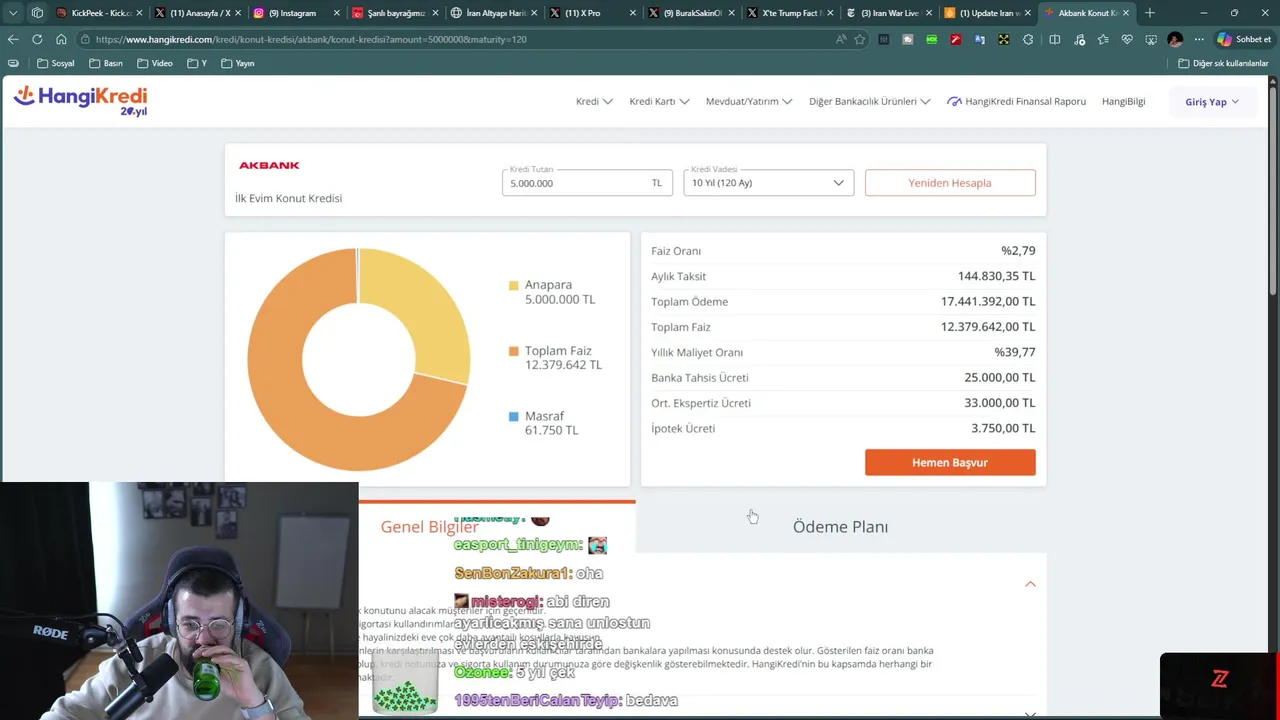The image size is (1280, 720).
Task: Click the Masraf blue legend swatch
Action: click(x=514, y=416)
